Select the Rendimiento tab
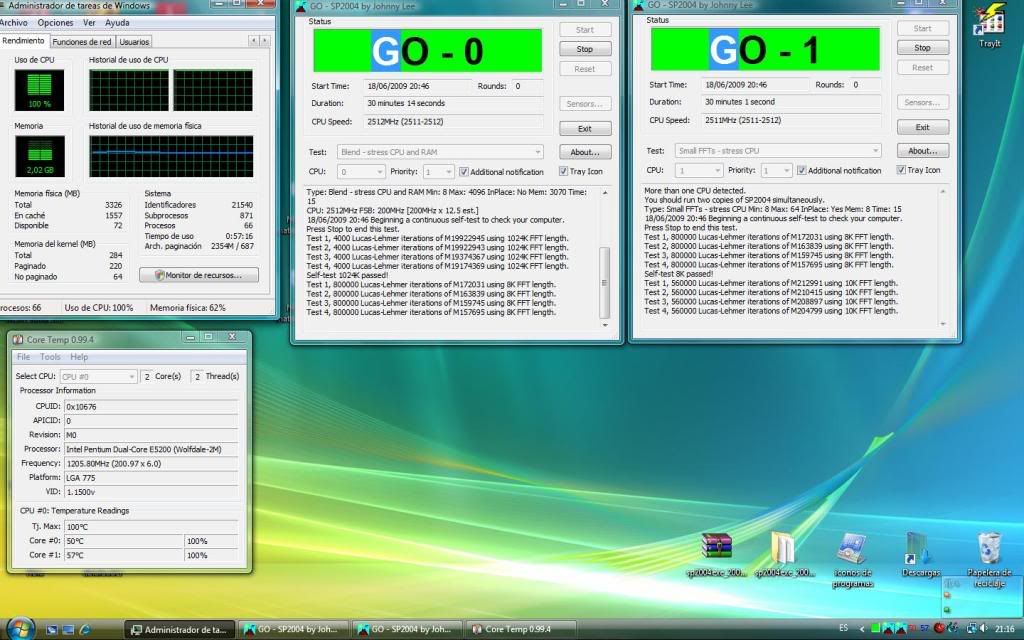This screenshot has width=1024, height=640. (24, 40)
